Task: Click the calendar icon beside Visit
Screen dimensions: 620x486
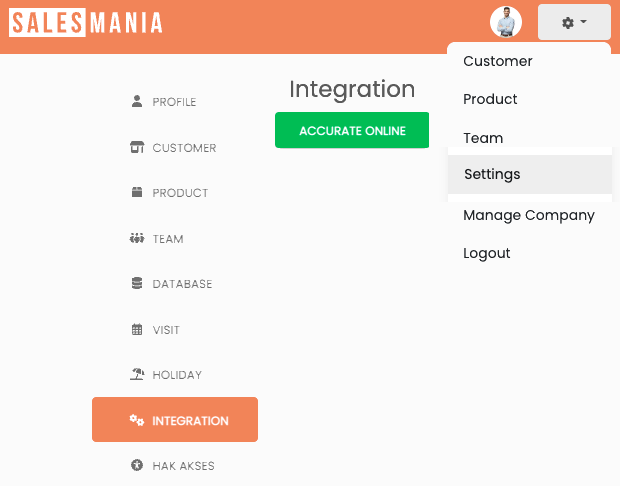Action: click(137, 330)
